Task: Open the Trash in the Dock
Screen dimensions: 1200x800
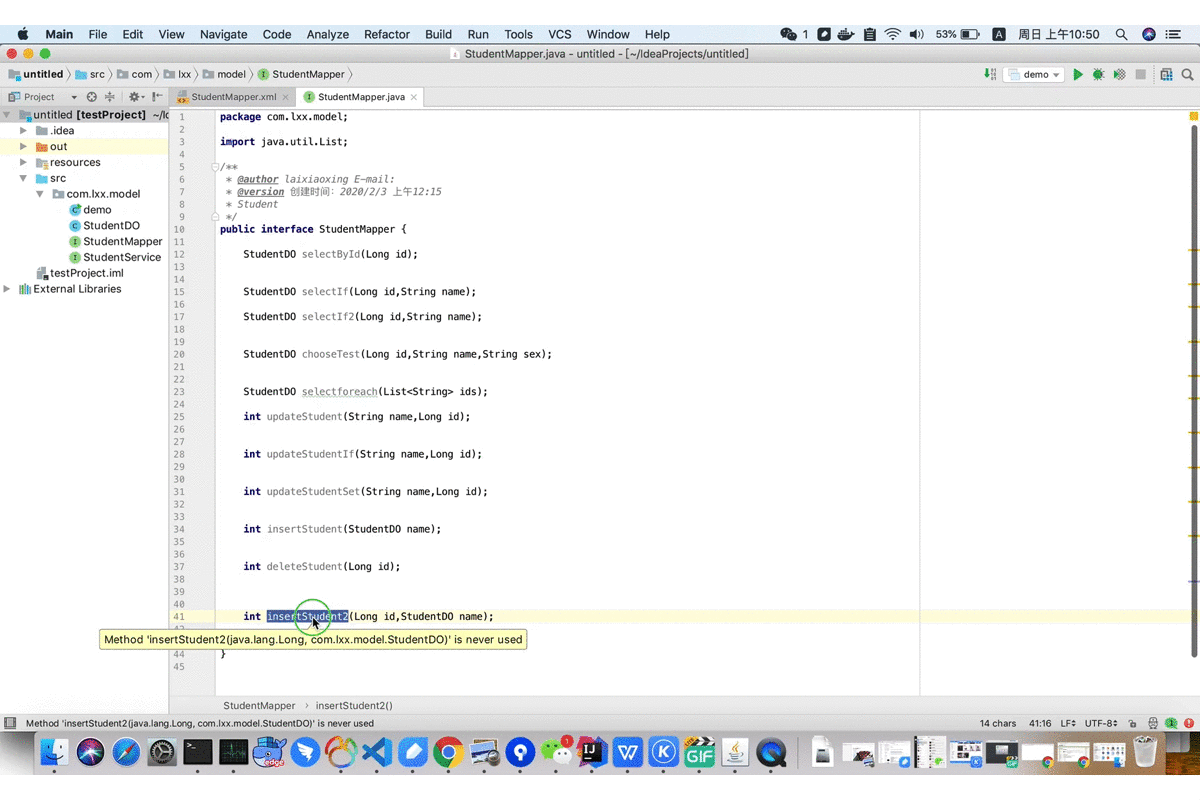Action: tap(1145, 752)
